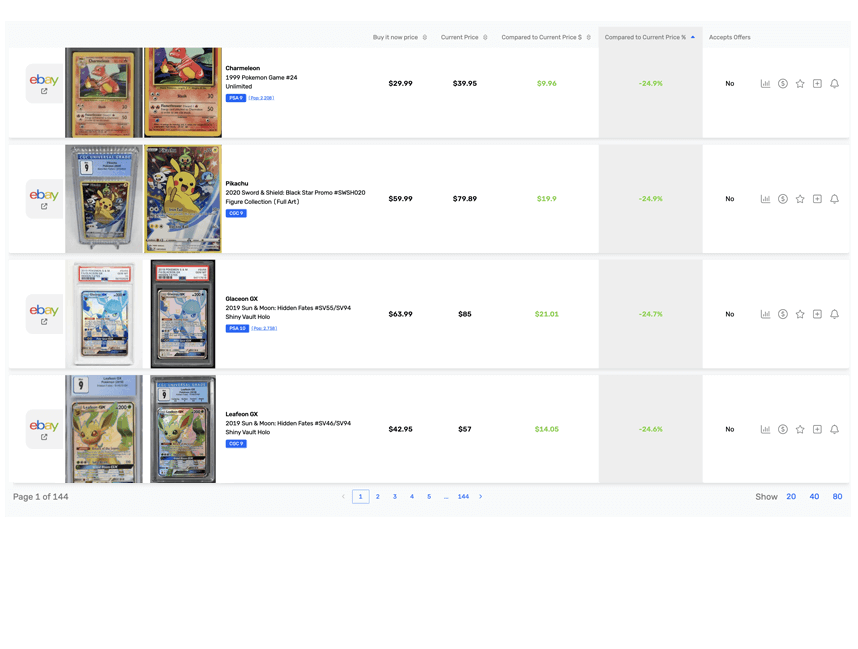Click bell icon in Leafeon GX row
The height and width of the screenshot is (649, 858).
click(x=834, y=429)
